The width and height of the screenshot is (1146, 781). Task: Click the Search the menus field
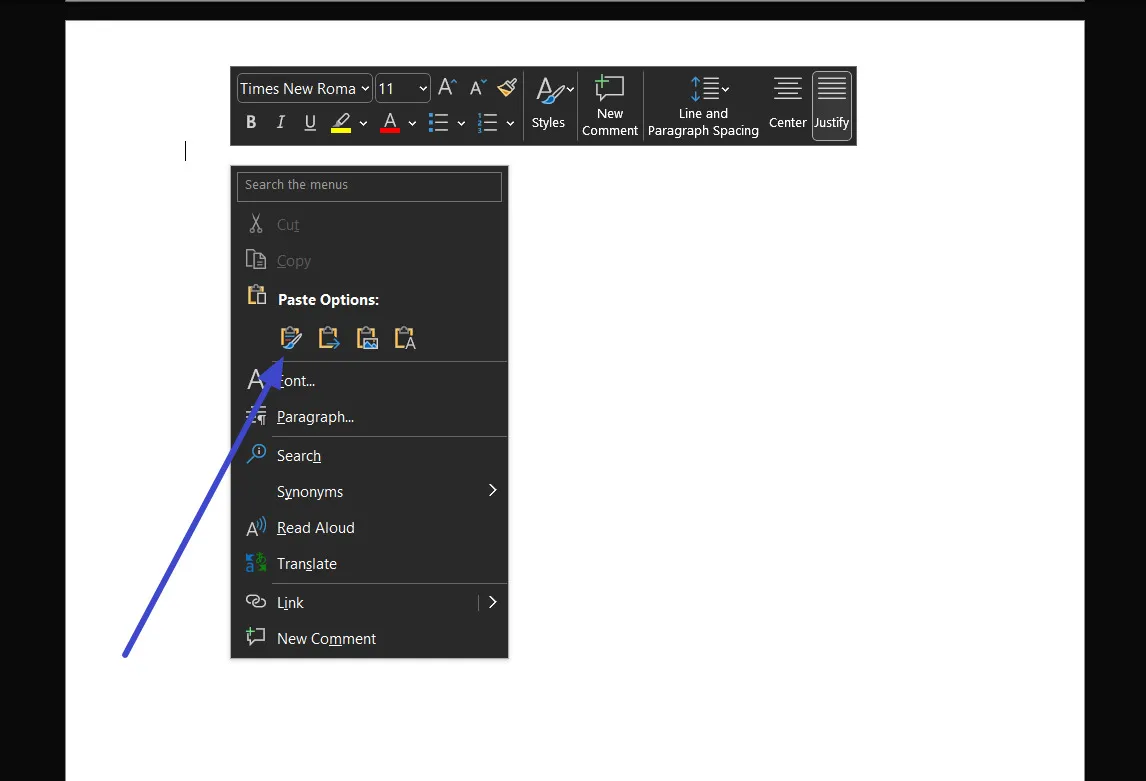369,186
